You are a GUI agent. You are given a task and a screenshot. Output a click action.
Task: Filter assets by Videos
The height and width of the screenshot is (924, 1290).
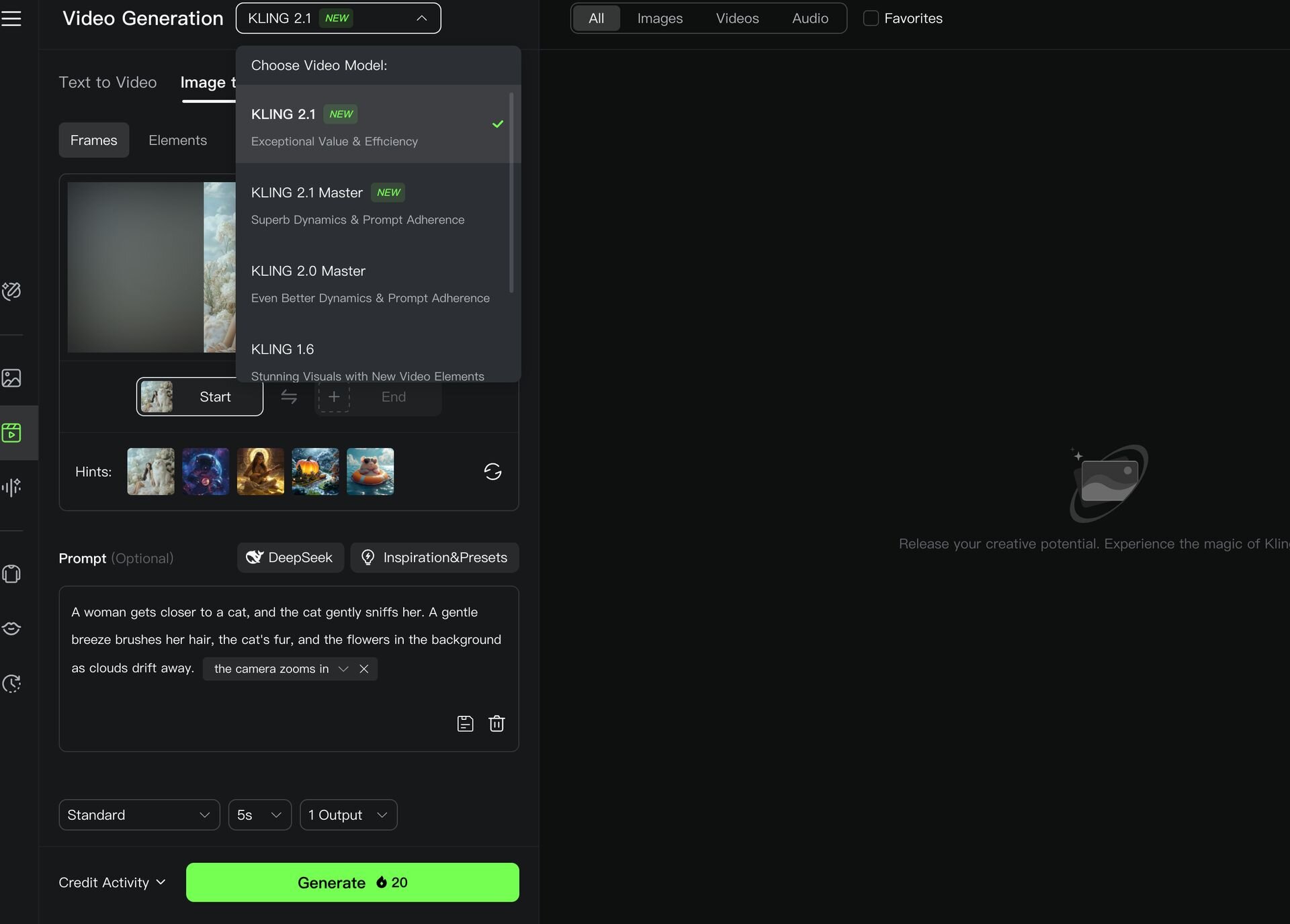coord(737,18)
